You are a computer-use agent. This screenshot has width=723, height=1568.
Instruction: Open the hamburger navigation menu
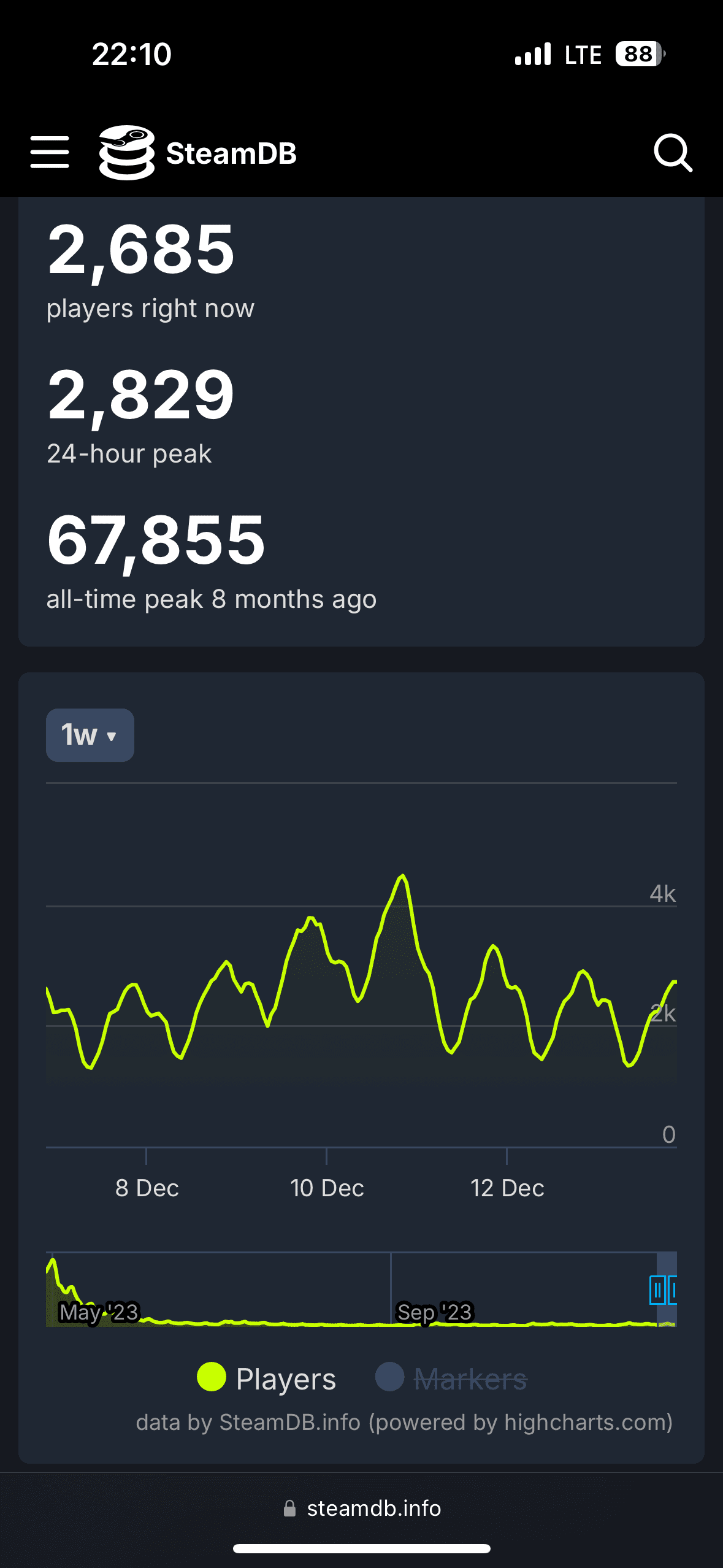point(50,152)
